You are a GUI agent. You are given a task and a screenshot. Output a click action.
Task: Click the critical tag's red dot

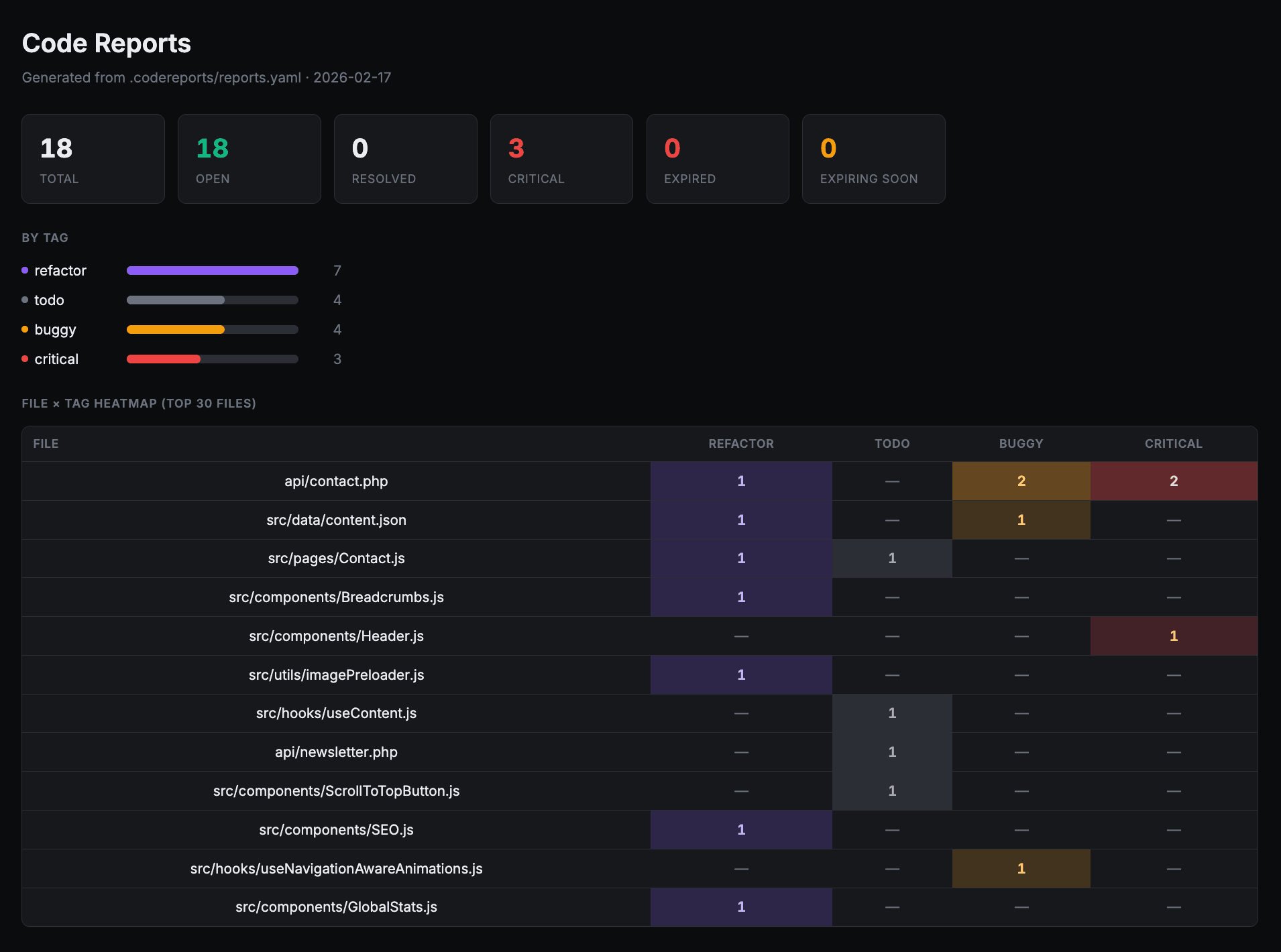(25, 359)
